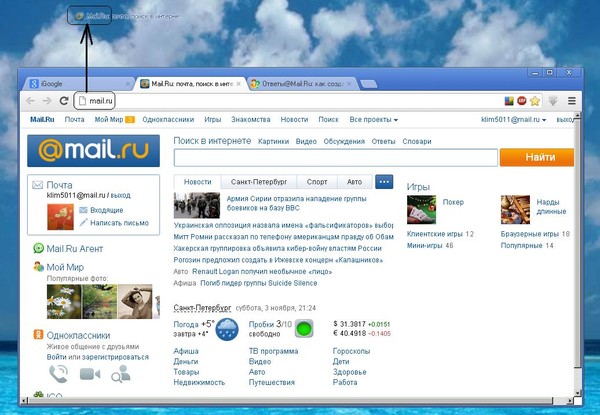Select the Авто news tab
The image size is (600, 415).
pos(354,182)
